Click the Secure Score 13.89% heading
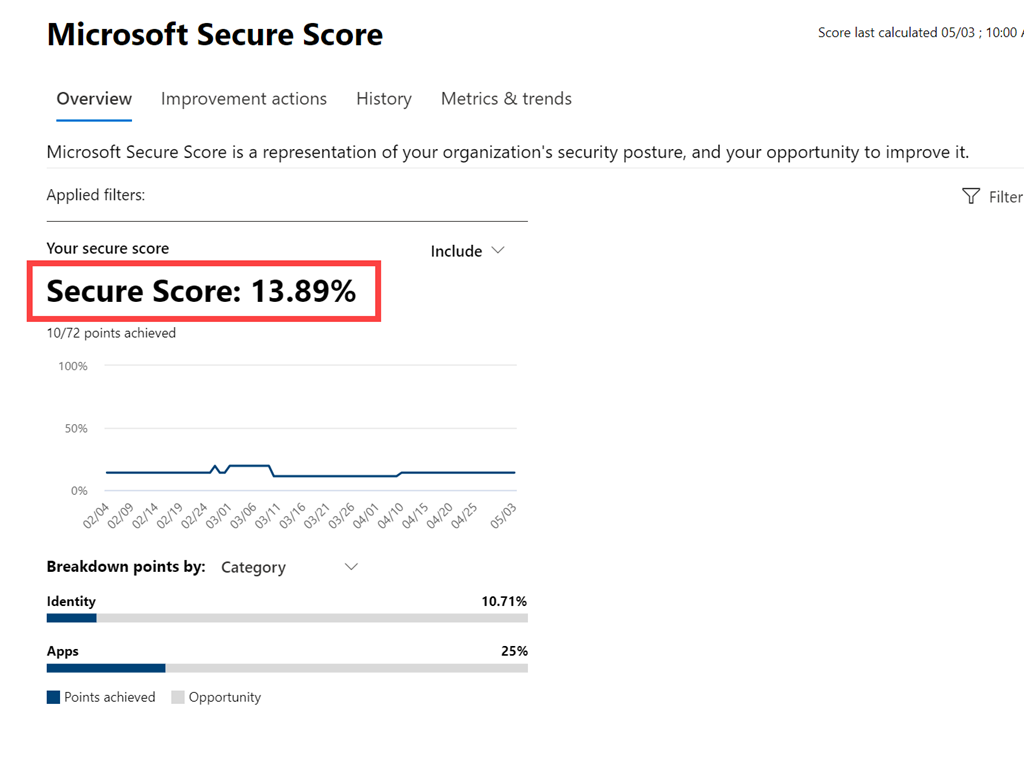The image size is (1024, 761). [x=201, y=291]
